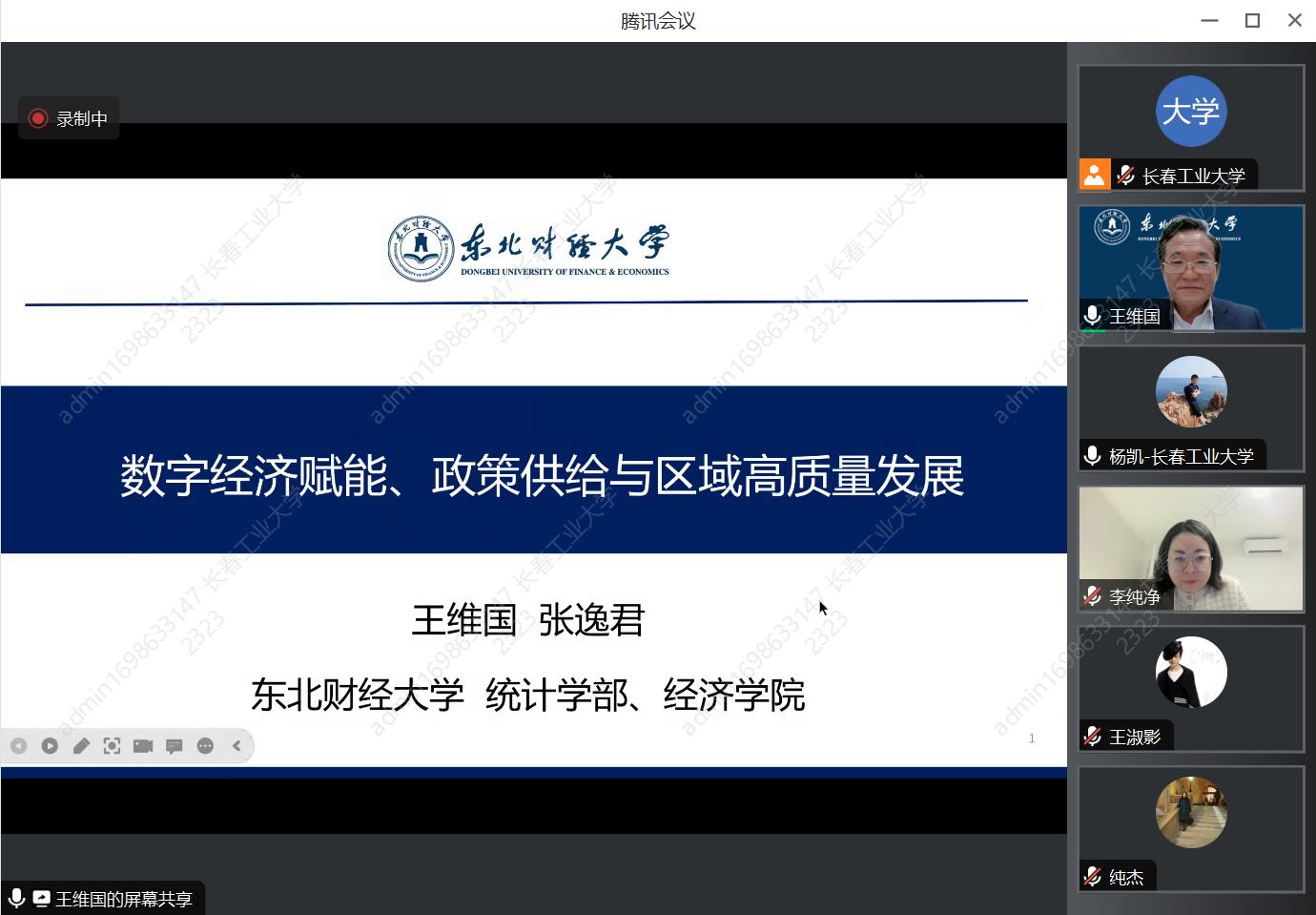Click the focus capture frame icon
This screenshot has height=915, width=1316.
pos(112,746)
